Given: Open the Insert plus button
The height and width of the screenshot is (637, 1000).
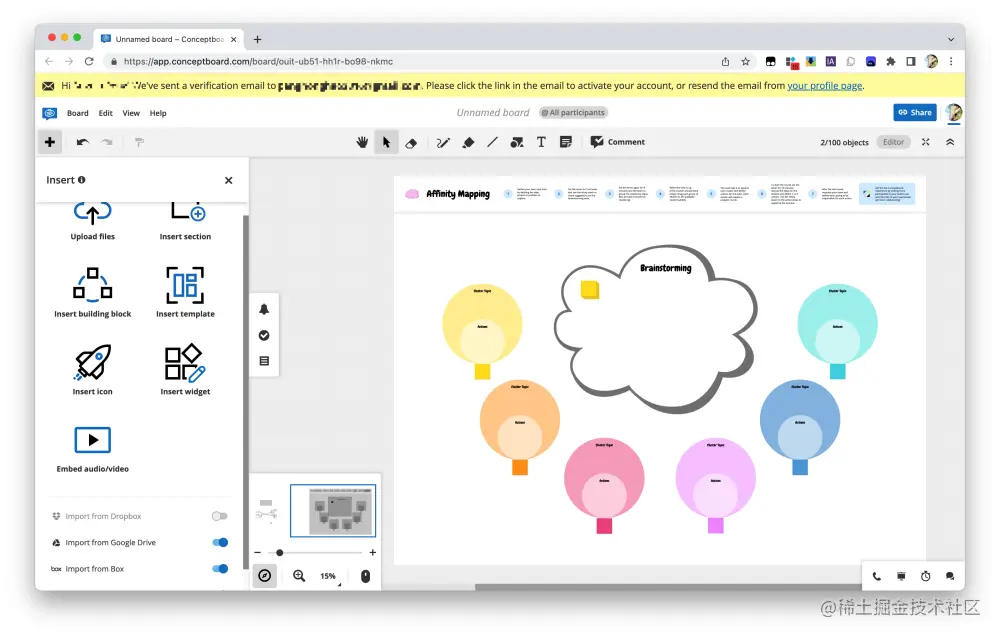Looking at the screenshot, I should tap(50, 142).
